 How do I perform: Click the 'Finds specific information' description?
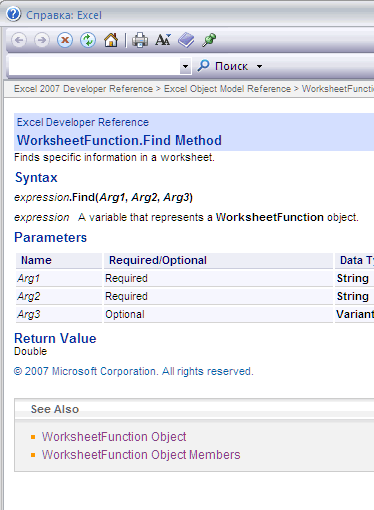tap(114, 157)
